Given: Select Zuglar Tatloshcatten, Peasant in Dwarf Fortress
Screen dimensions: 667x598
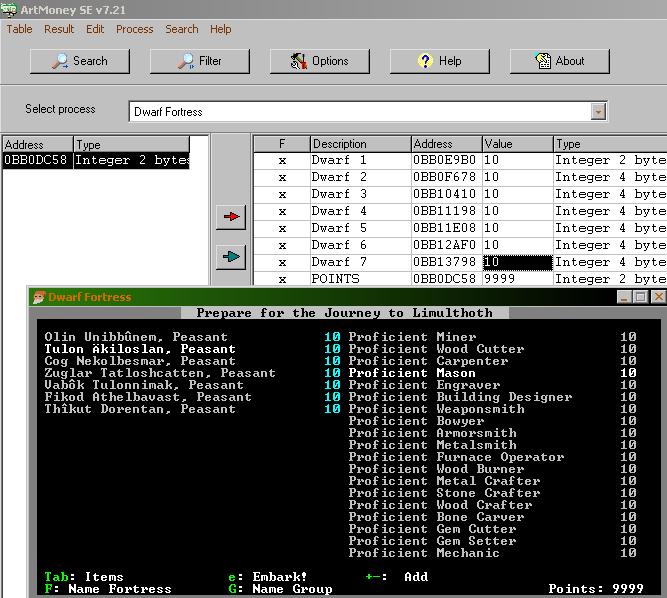Looking at the screenshot, I should point(160,373).
